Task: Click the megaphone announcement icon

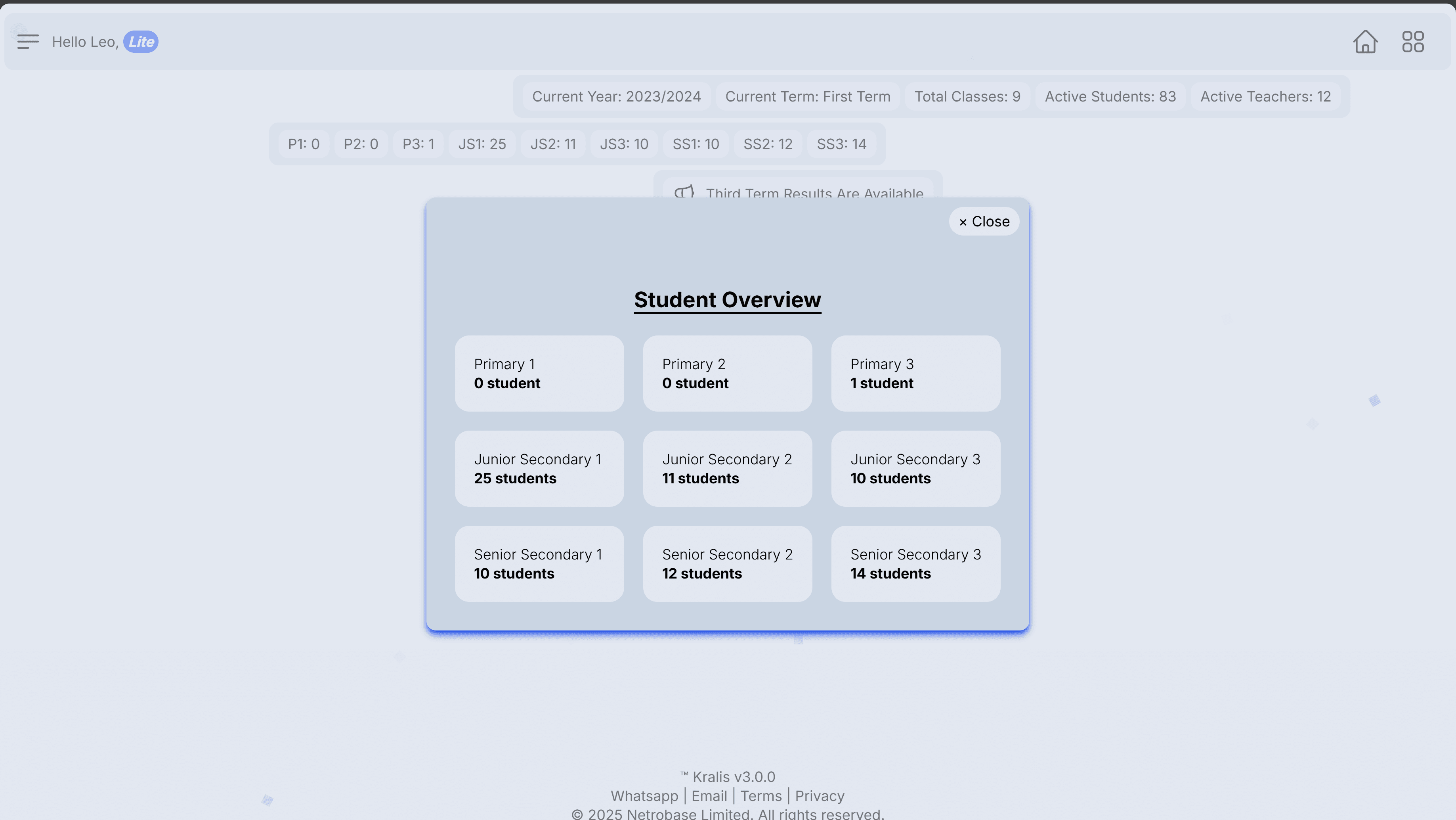Action: coord(684,192)
